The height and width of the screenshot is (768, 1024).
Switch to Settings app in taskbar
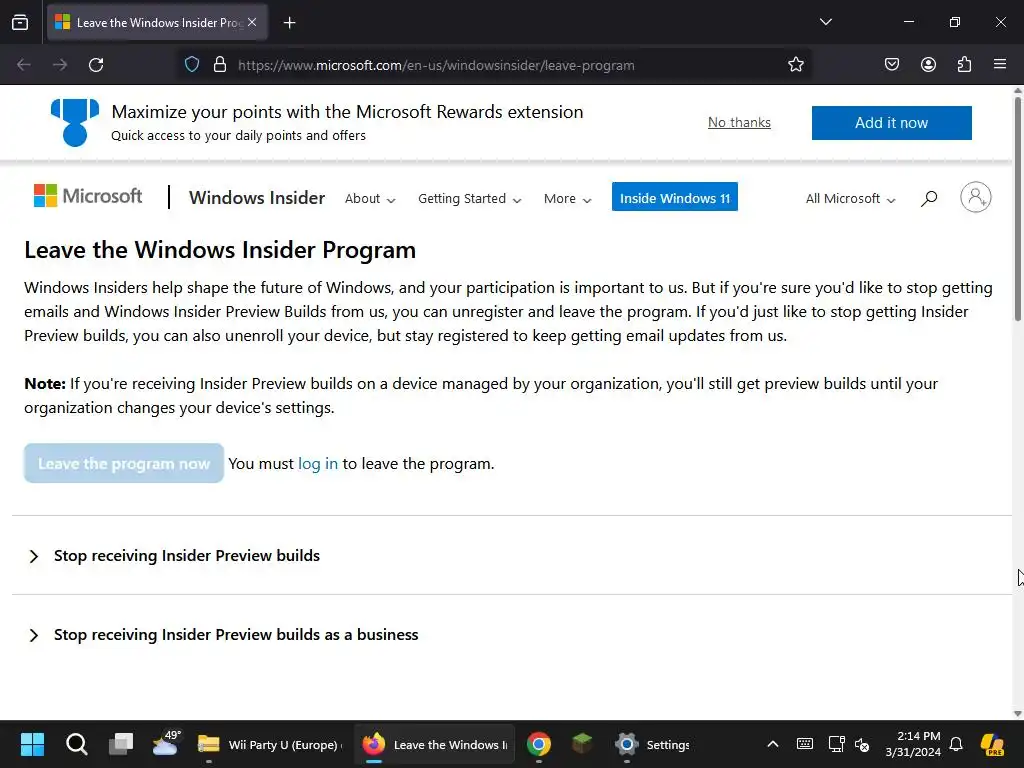click(652, 744)
